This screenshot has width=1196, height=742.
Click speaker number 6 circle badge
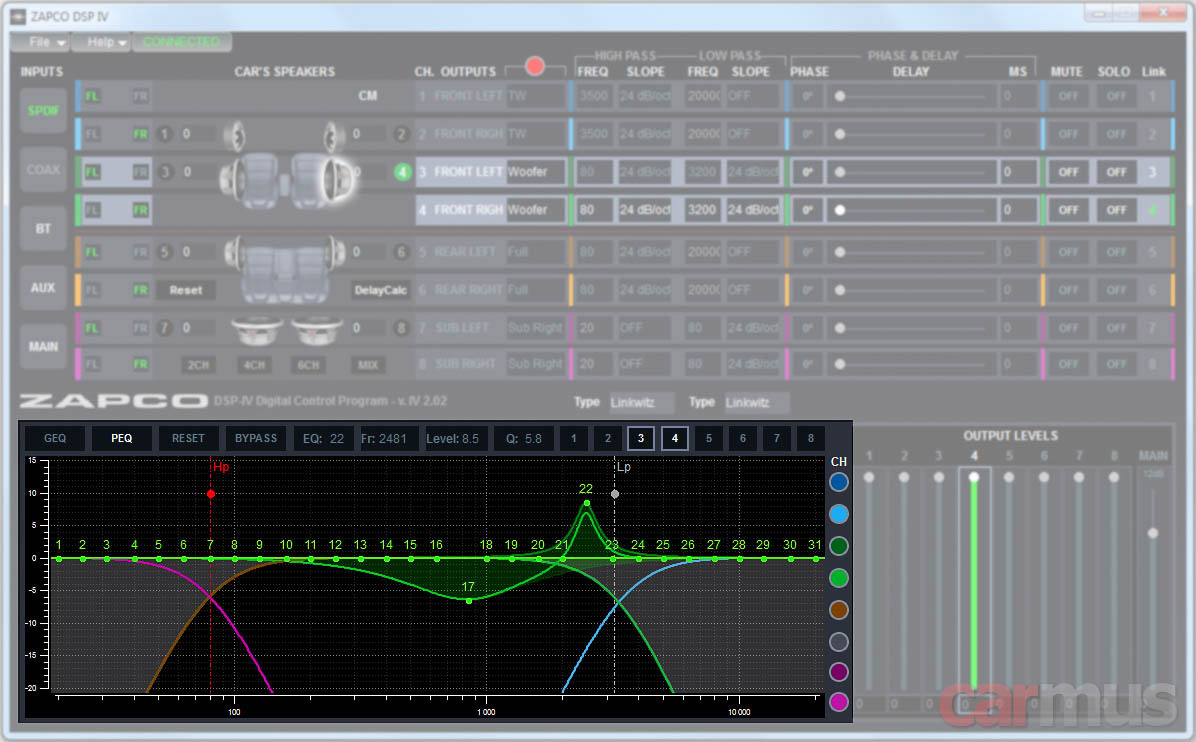pyautogui.click(x=401, y=252)
